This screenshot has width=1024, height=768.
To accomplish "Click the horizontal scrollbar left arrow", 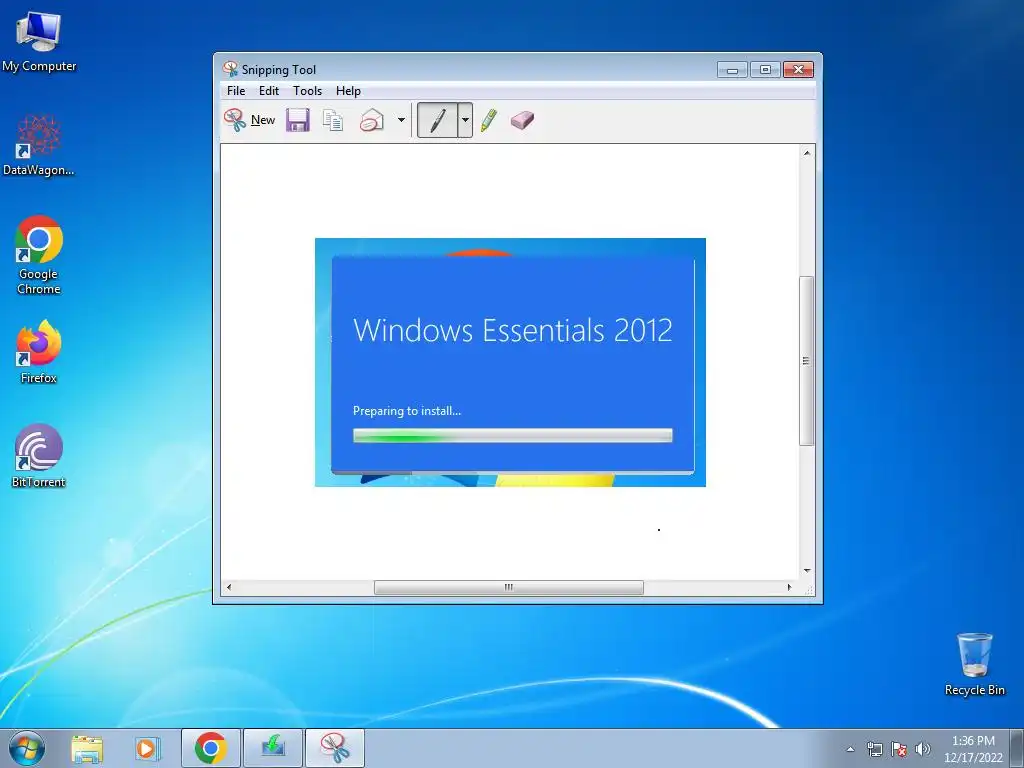I will pyautogui.click(x=229, y=587).
